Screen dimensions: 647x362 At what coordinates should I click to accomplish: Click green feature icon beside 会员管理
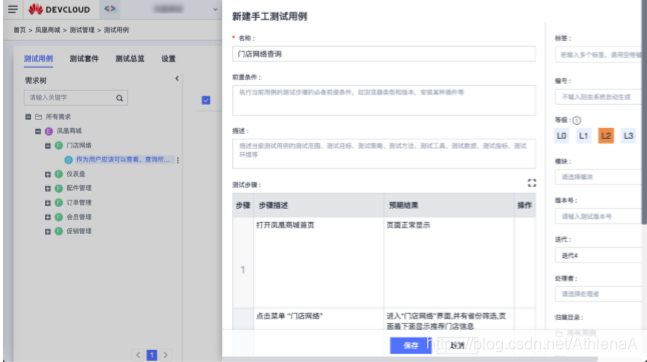click(59, 217)
